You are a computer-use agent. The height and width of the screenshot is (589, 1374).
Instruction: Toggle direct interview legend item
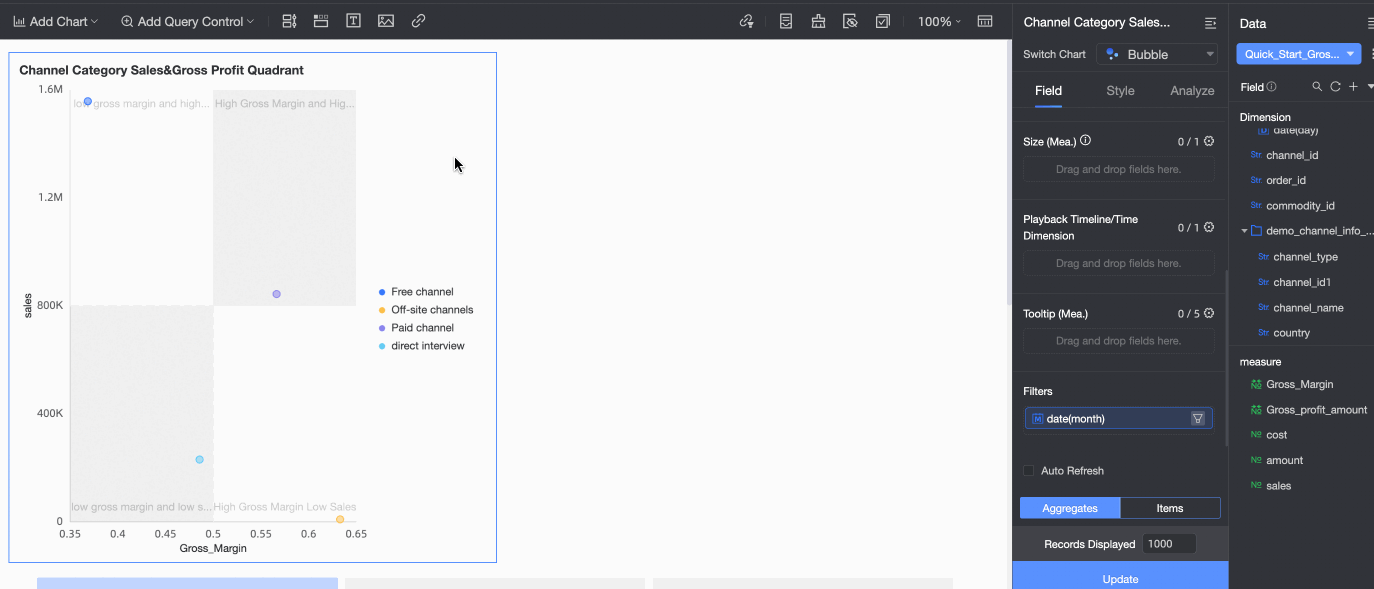point(422,346)
